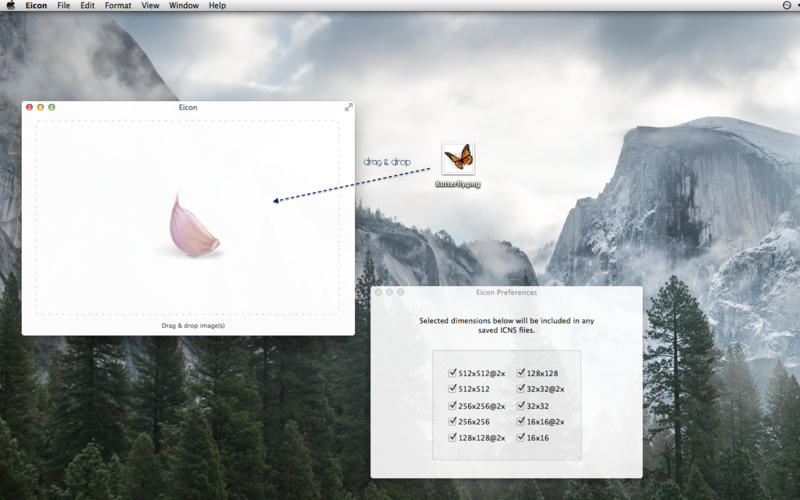
Task: Open the File menu
Action: [63, 6]
